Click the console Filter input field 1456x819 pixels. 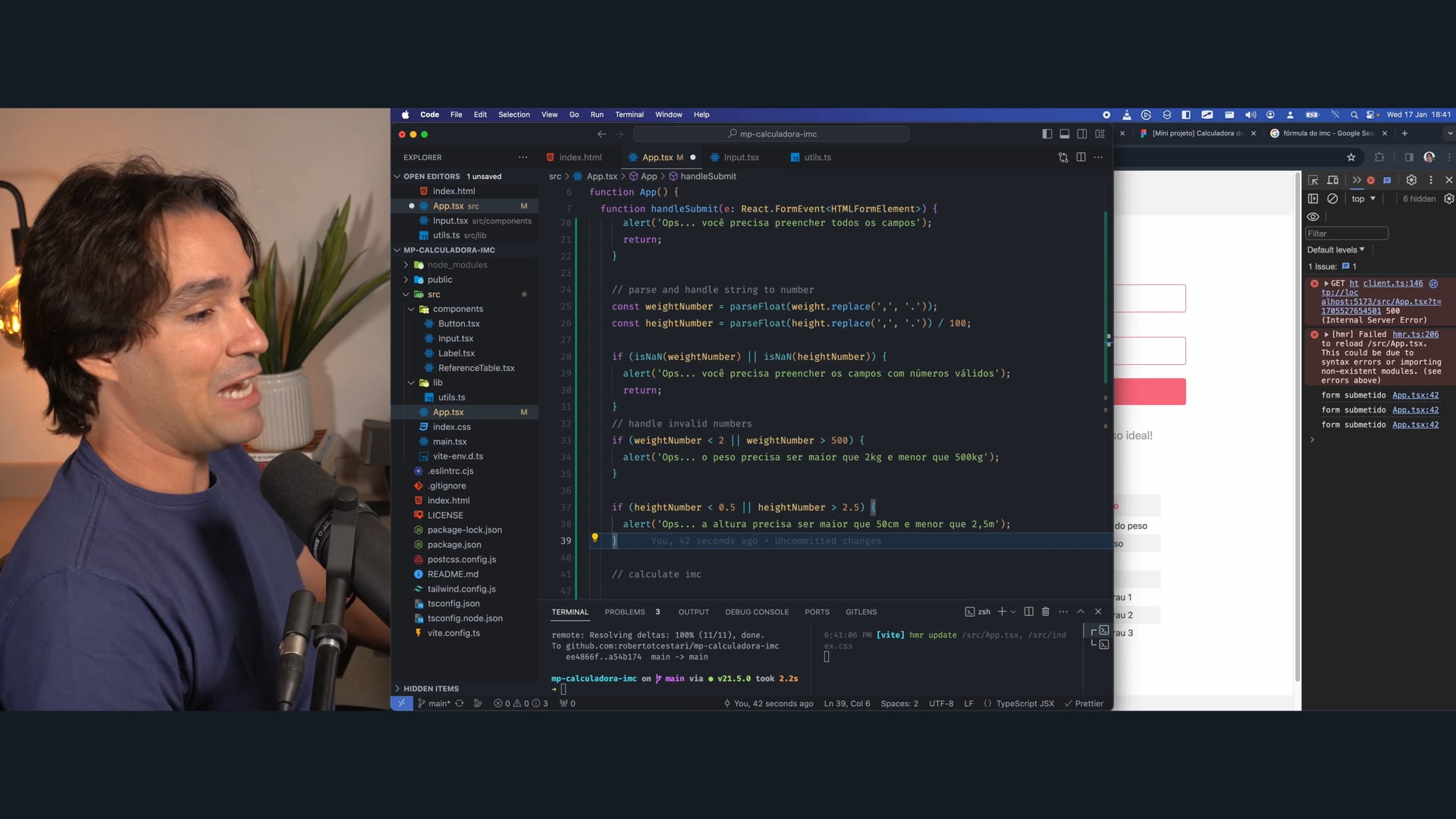[x=1347, y=234]
